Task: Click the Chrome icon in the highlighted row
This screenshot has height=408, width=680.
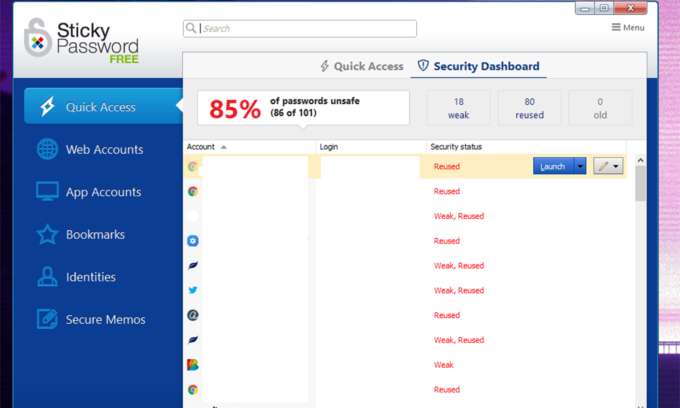Action: pos(193,166)
